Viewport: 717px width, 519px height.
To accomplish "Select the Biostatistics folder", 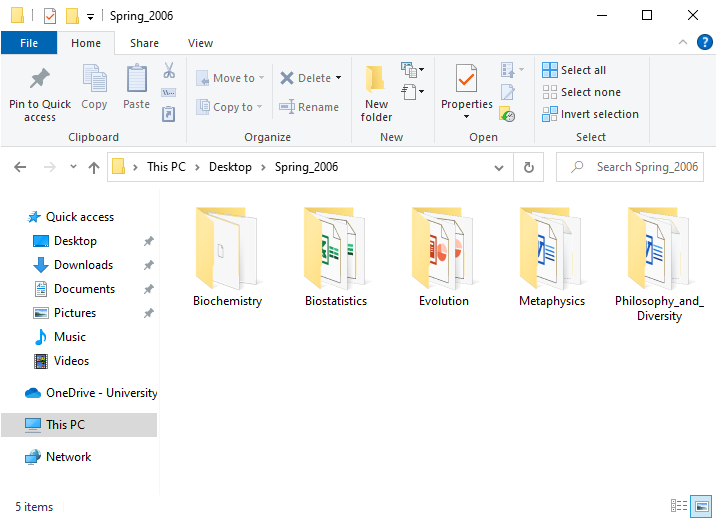I will pyautogui.click(x=336, y=256).
